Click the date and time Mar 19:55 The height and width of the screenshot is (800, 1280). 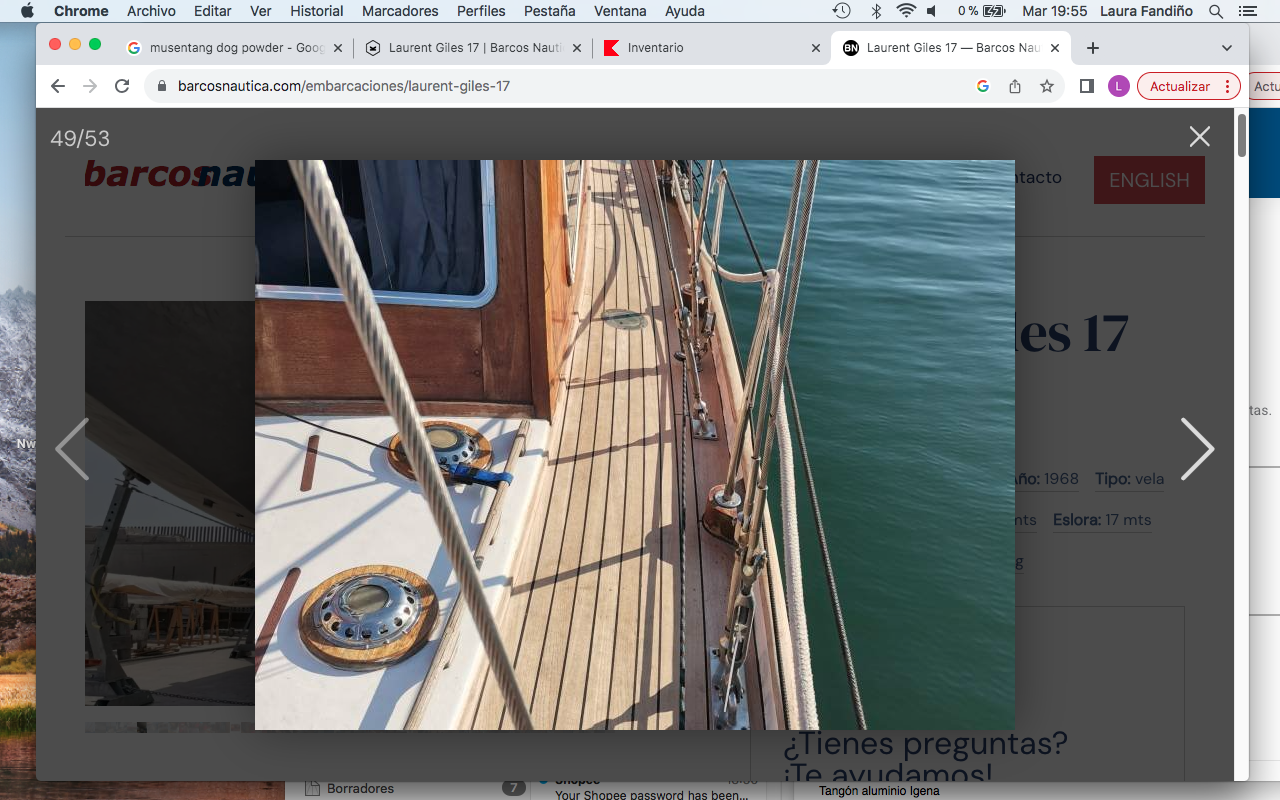coord(1054,11)
